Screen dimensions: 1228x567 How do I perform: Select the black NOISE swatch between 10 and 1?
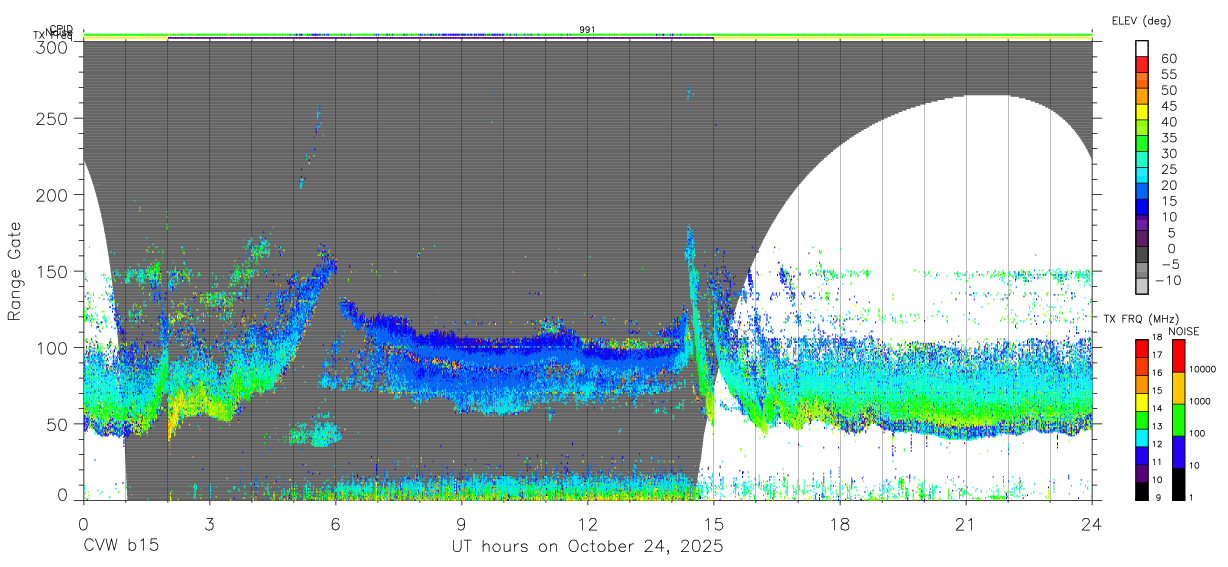[1177, 484]
